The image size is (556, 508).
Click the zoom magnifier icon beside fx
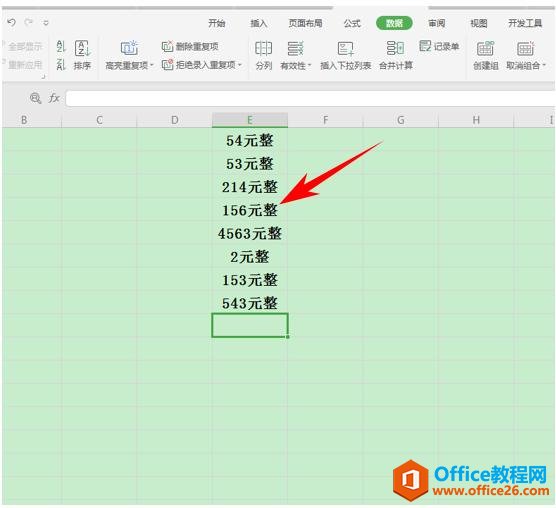point(35,98)
